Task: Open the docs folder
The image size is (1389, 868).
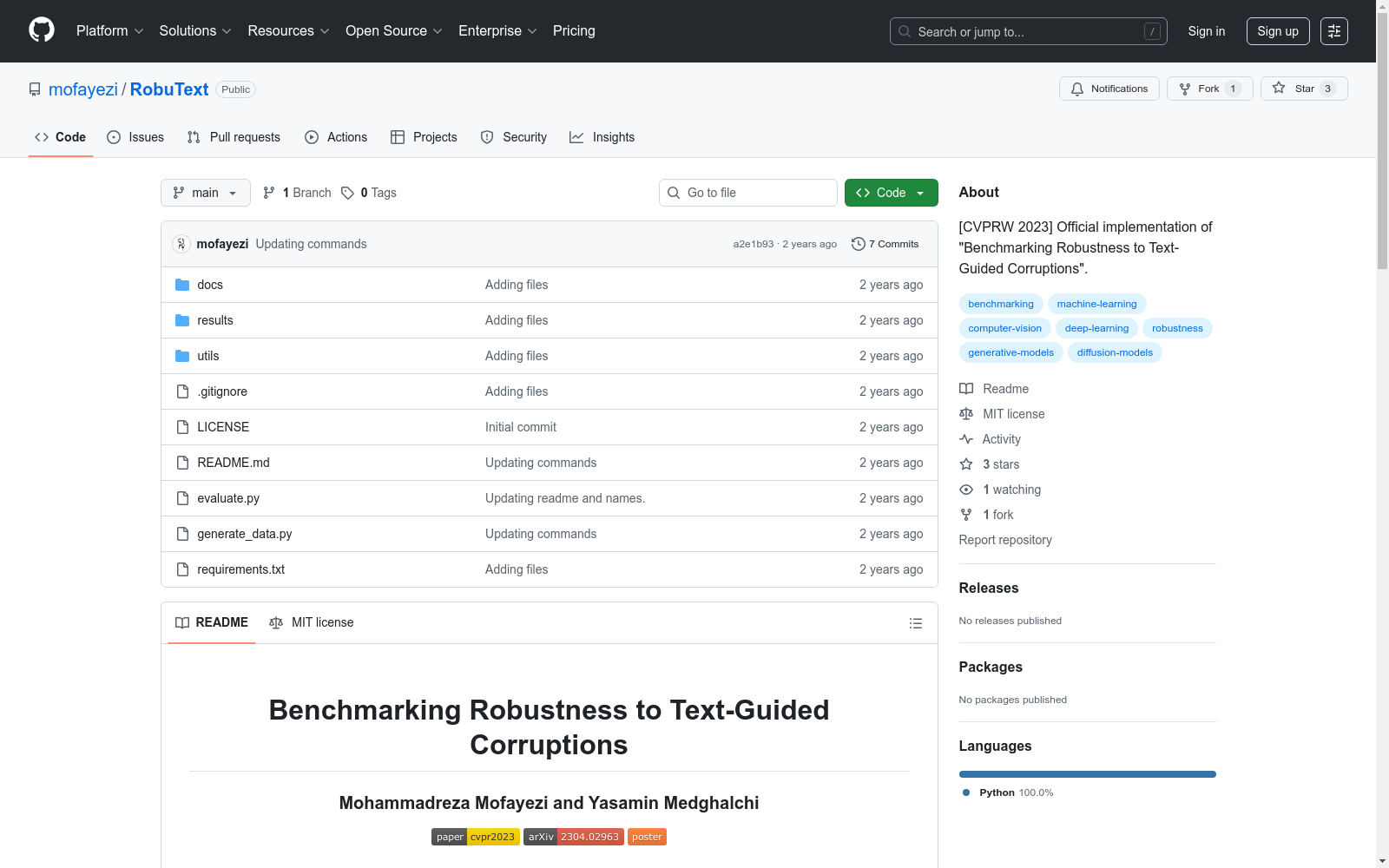Action: pyautogui.click(x=210, y=285)
